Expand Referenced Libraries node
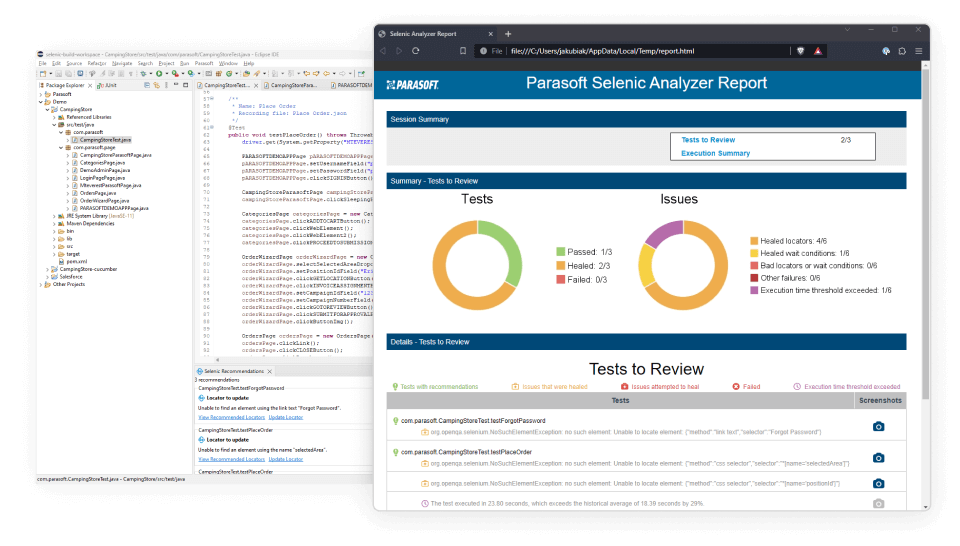Screen dimensions: 960x546 click(54, 117)
